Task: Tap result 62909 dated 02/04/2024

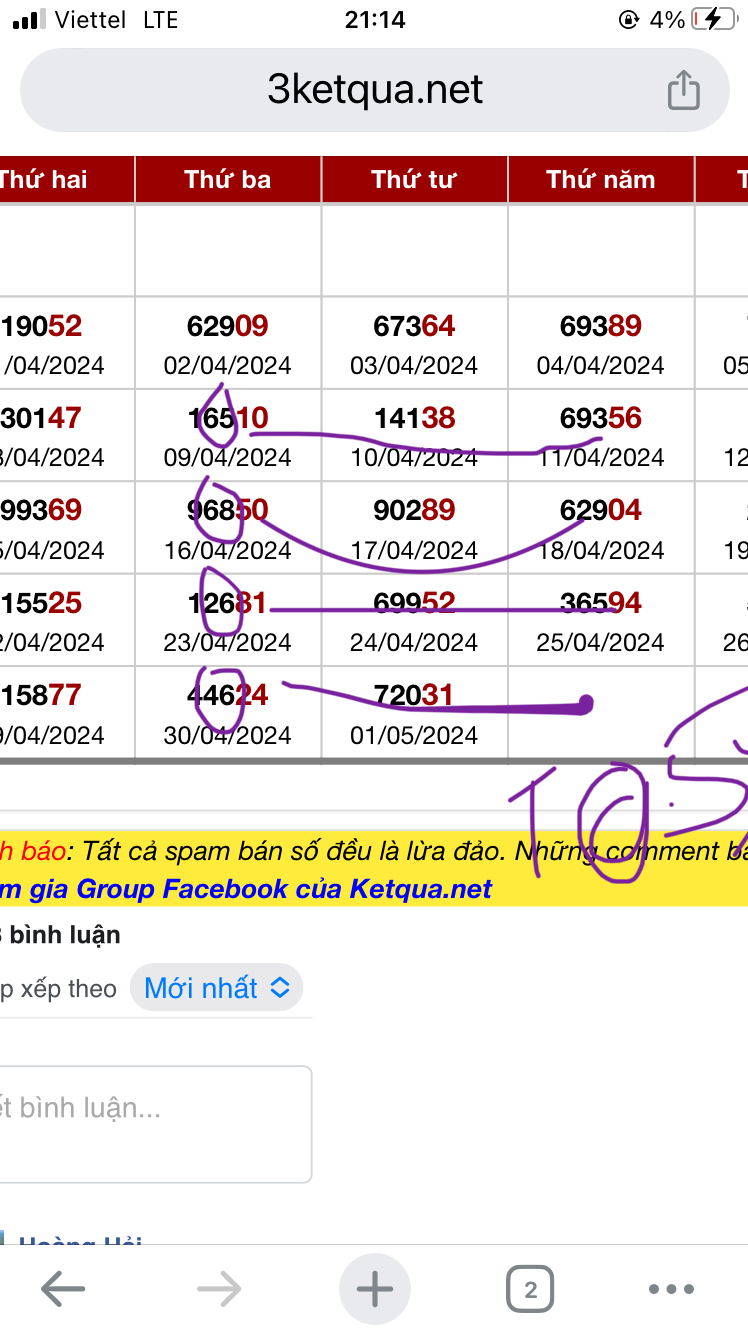Action: (x=228, y=326)
